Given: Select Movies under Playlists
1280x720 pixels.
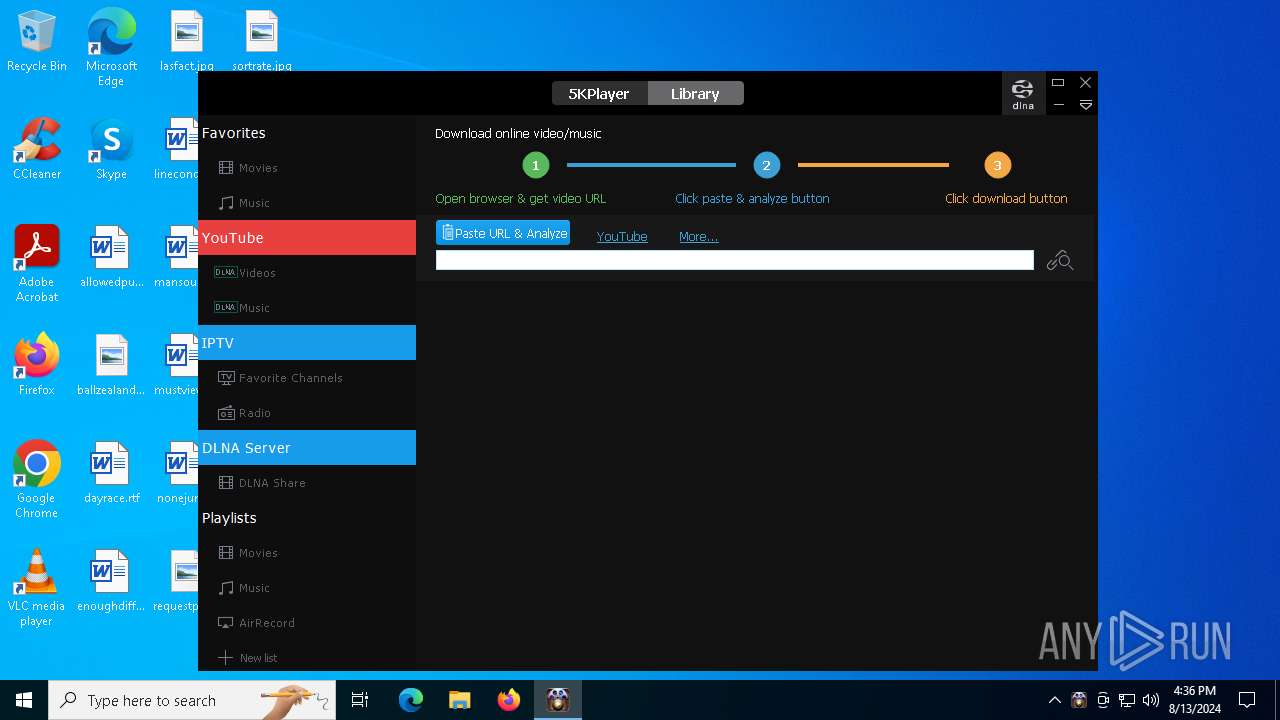Looking at the screenshot, I should [x=307, y=553].
